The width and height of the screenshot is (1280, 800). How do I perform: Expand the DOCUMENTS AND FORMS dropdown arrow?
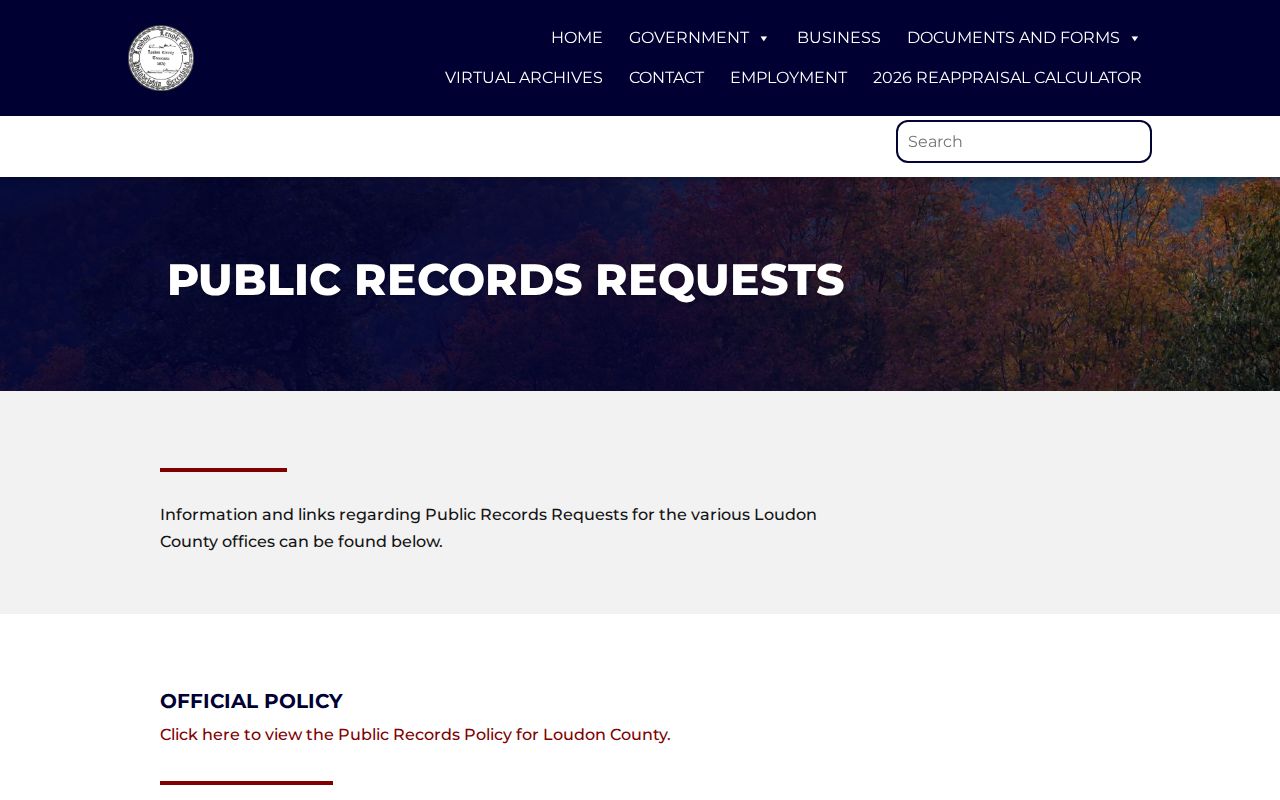[1135, 38]
